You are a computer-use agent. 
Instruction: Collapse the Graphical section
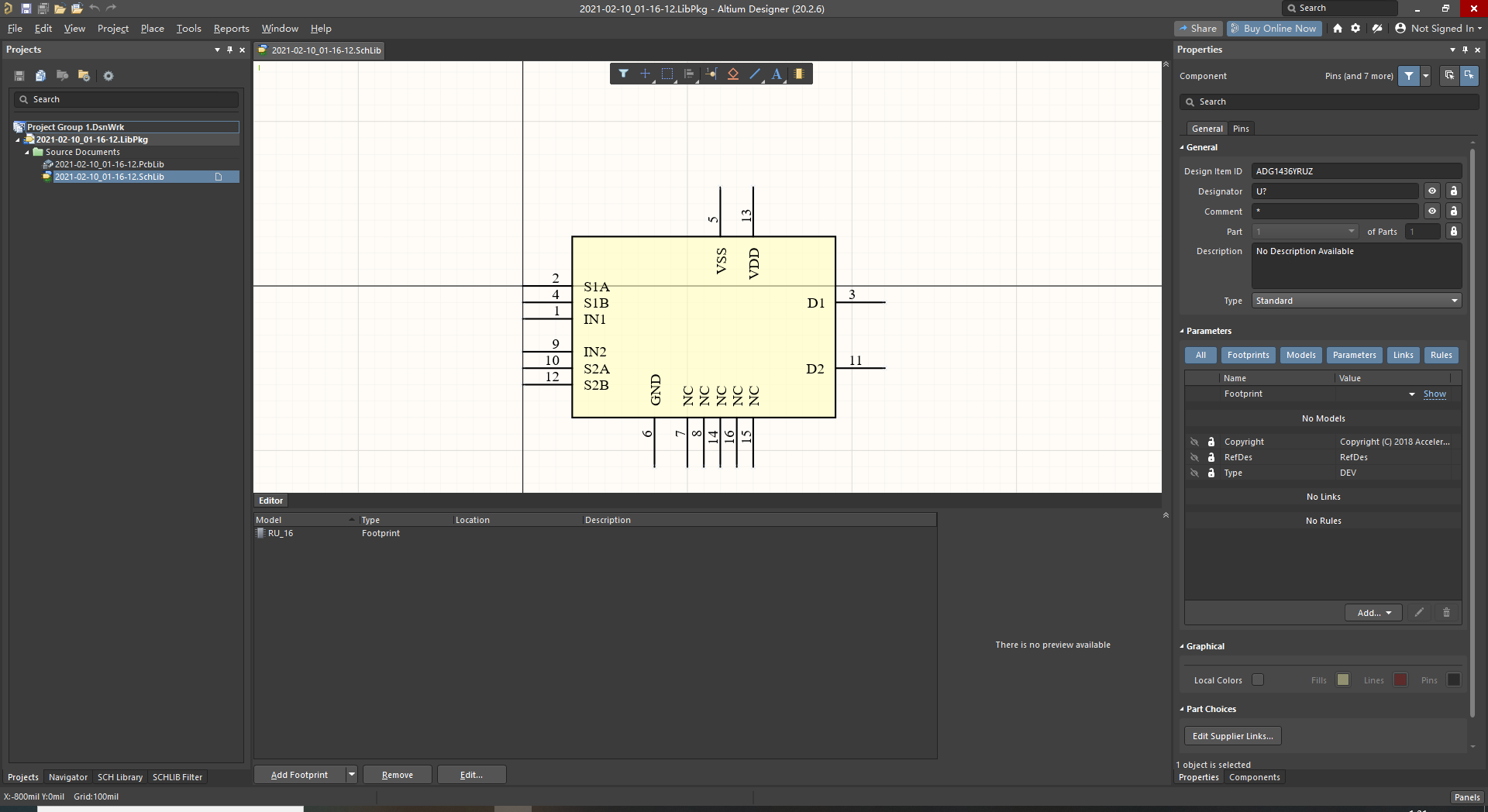(x=1183, y=646)
